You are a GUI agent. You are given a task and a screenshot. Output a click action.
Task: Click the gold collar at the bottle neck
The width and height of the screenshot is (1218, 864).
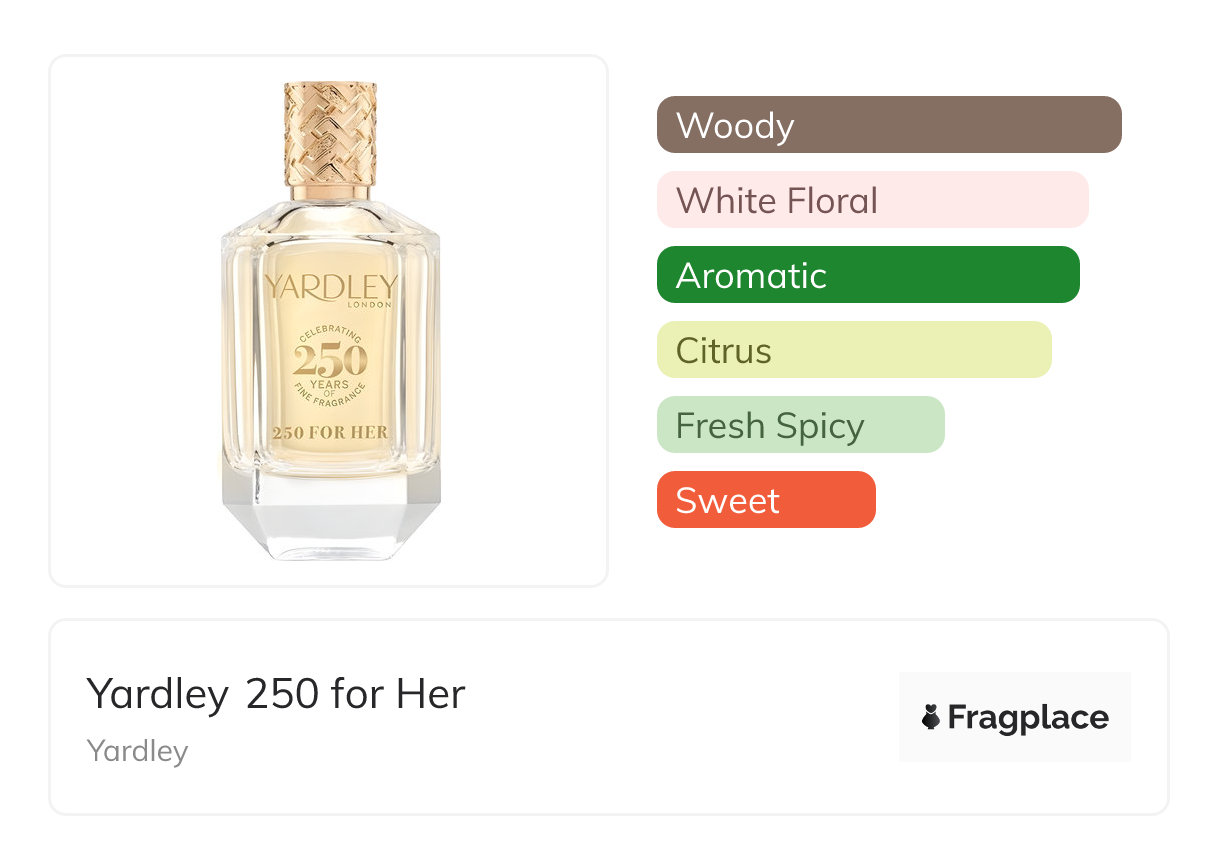(330, 191)
